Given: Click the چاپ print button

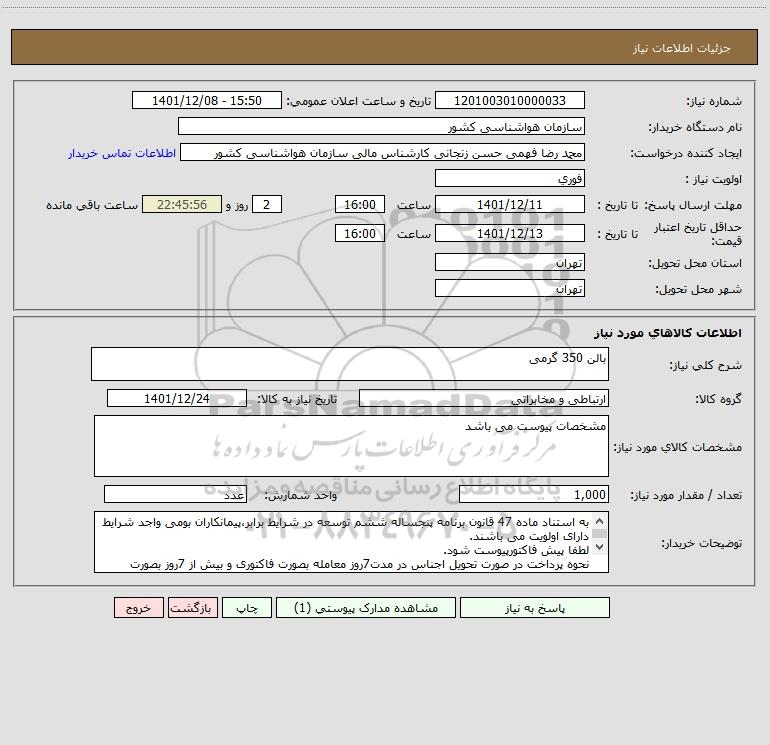Looking at the screenshot, I should point(247,607).
